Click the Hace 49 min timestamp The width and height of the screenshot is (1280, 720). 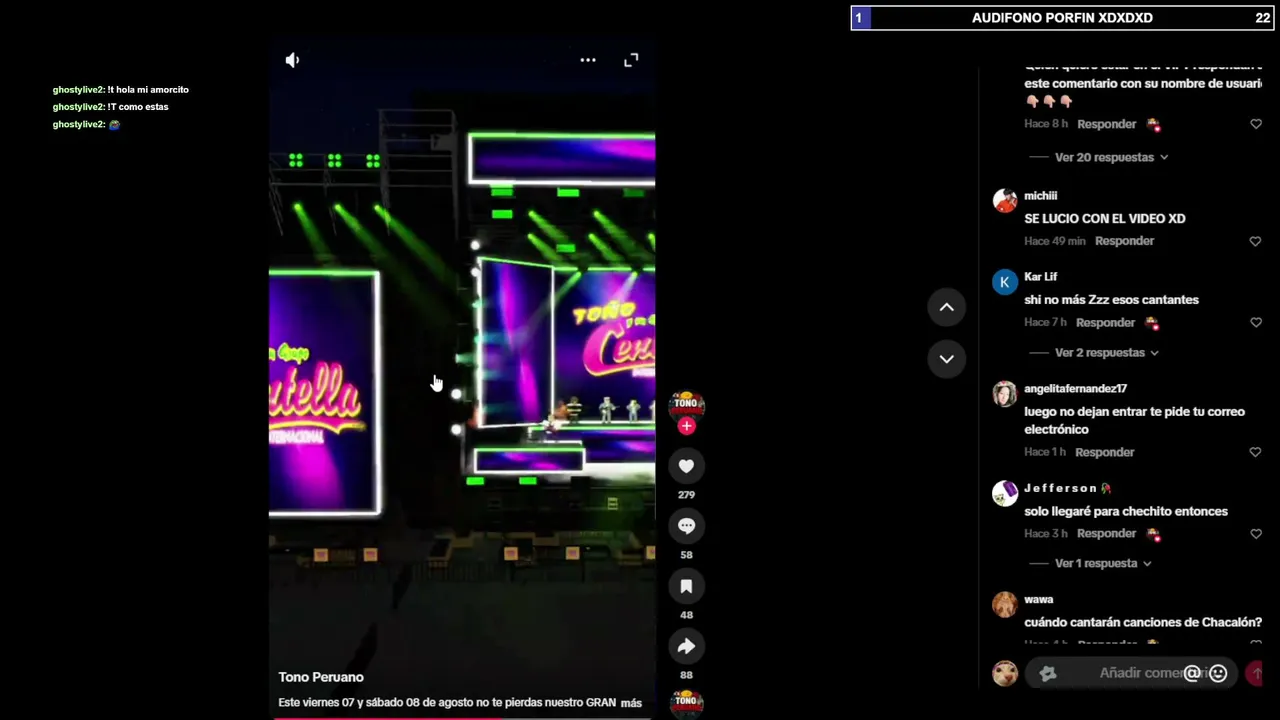(1054, 241)
